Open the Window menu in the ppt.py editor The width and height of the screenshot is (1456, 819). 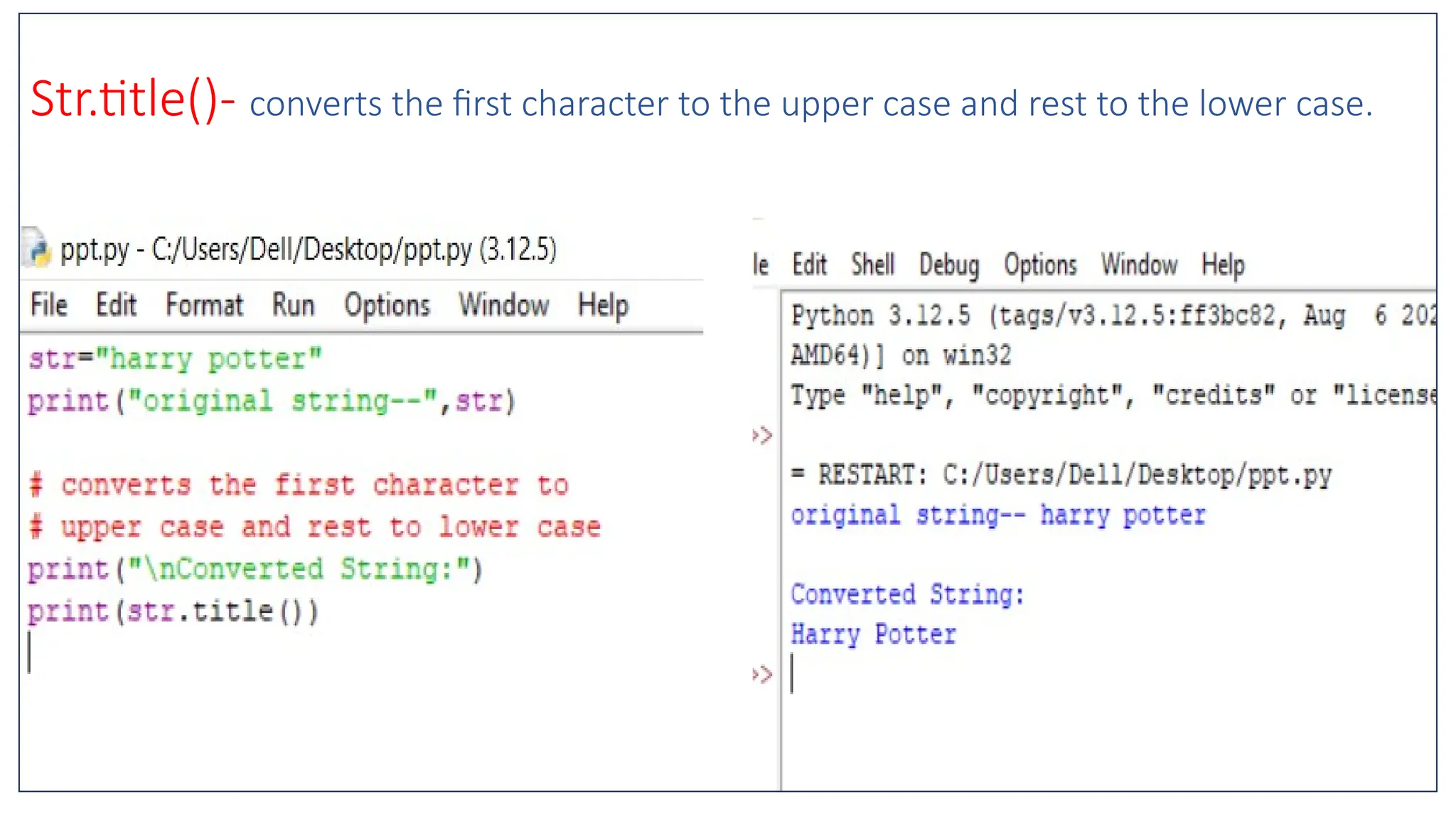503,305
